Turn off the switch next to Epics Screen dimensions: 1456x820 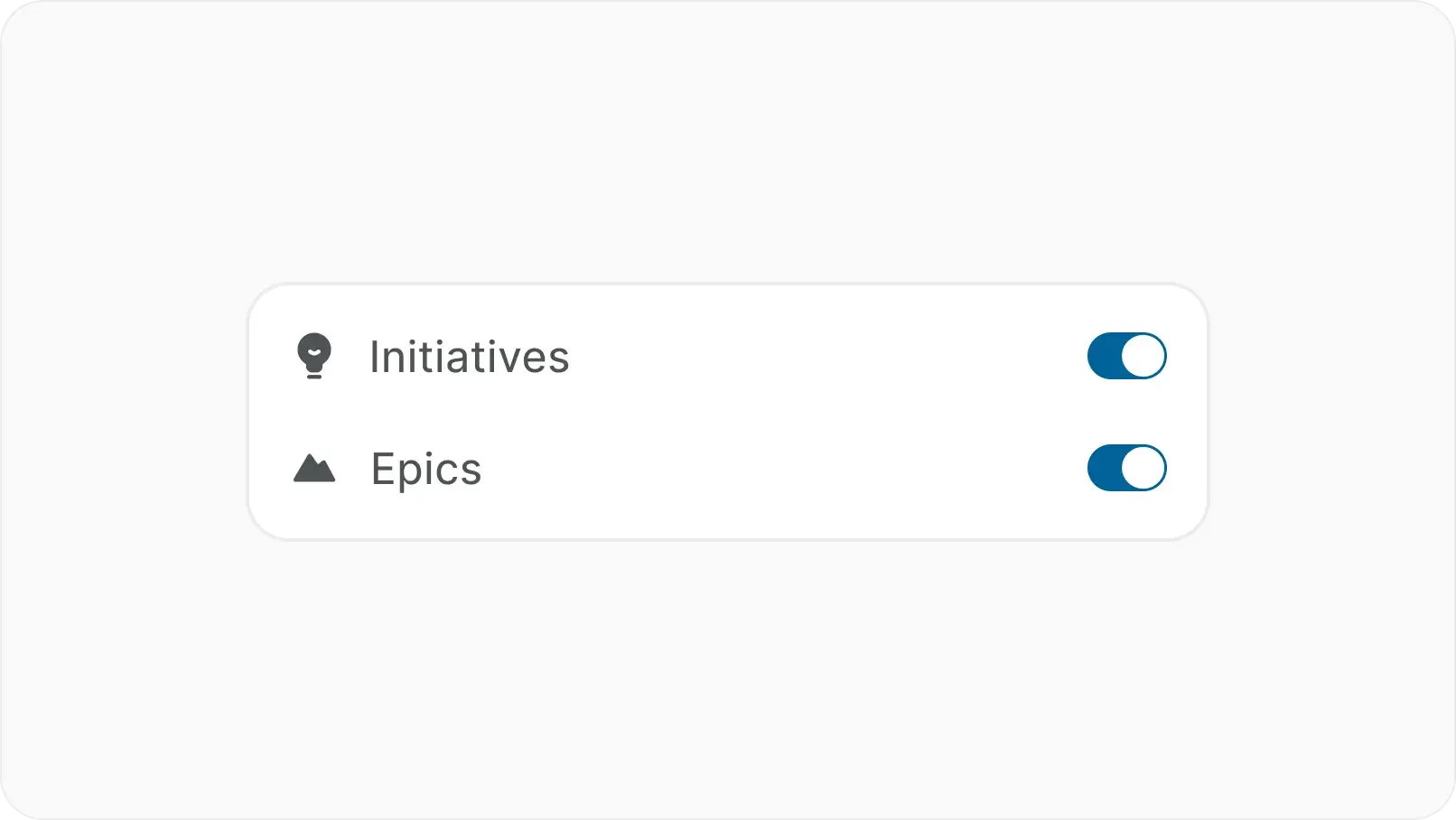(1126, 469)
